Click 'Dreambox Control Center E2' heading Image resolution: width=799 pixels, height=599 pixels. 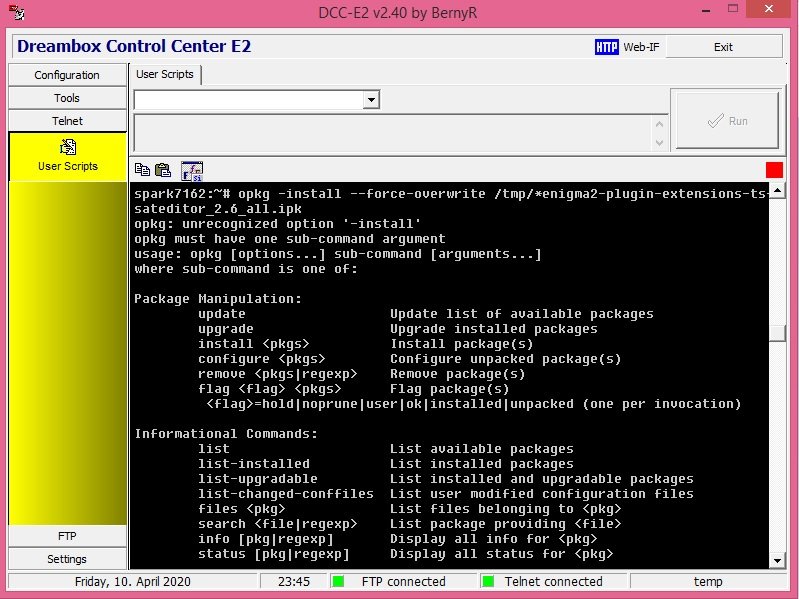point(134,46)
